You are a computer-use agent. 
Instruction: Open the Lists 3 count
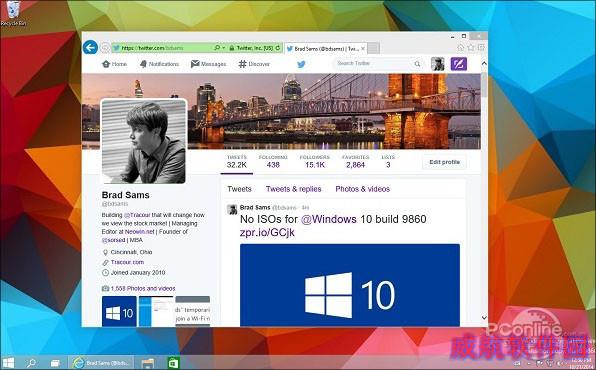[x=388, y=162]
